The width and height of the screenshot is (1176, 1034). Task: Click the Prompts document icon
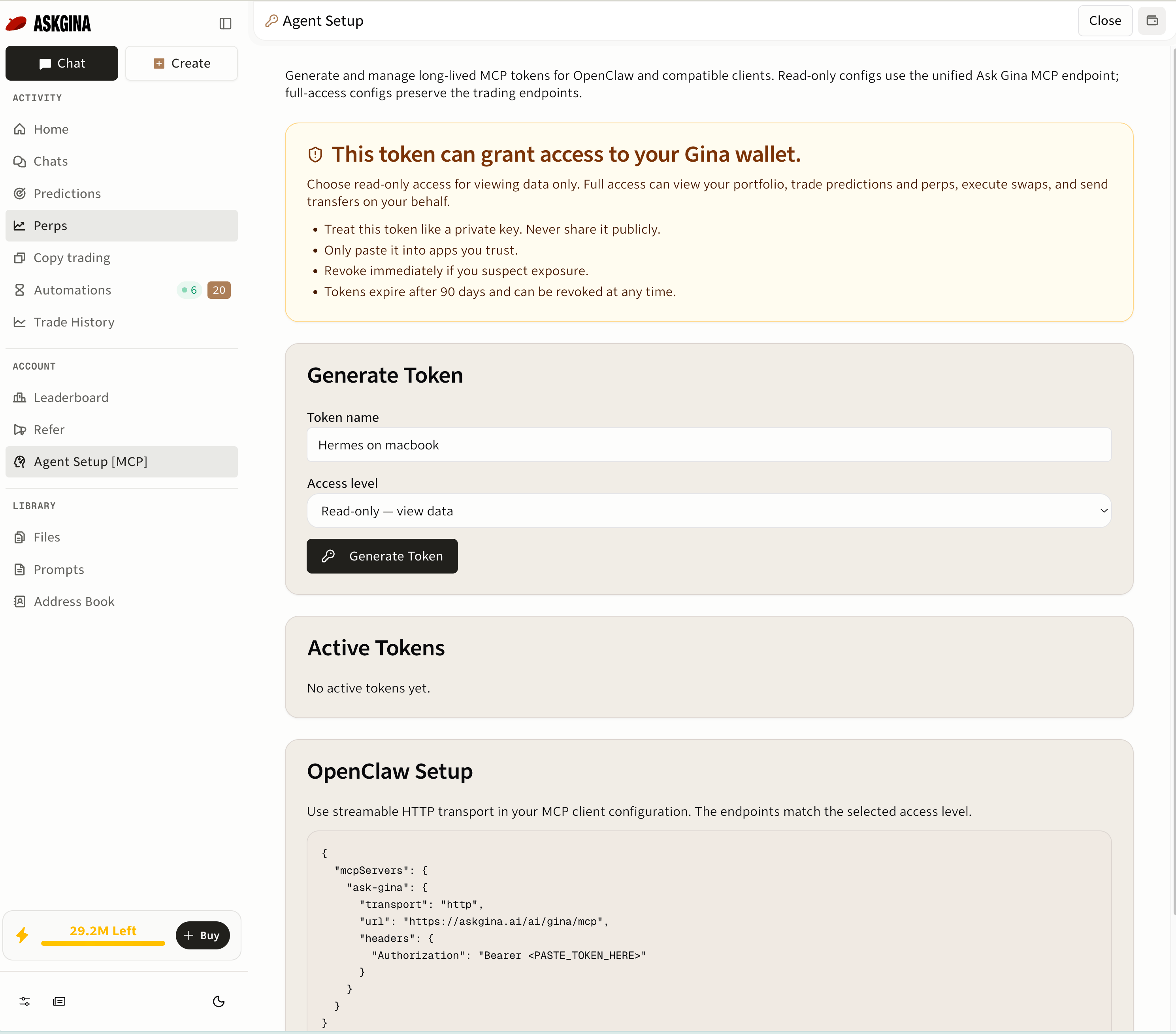click(x=20, y=569)
